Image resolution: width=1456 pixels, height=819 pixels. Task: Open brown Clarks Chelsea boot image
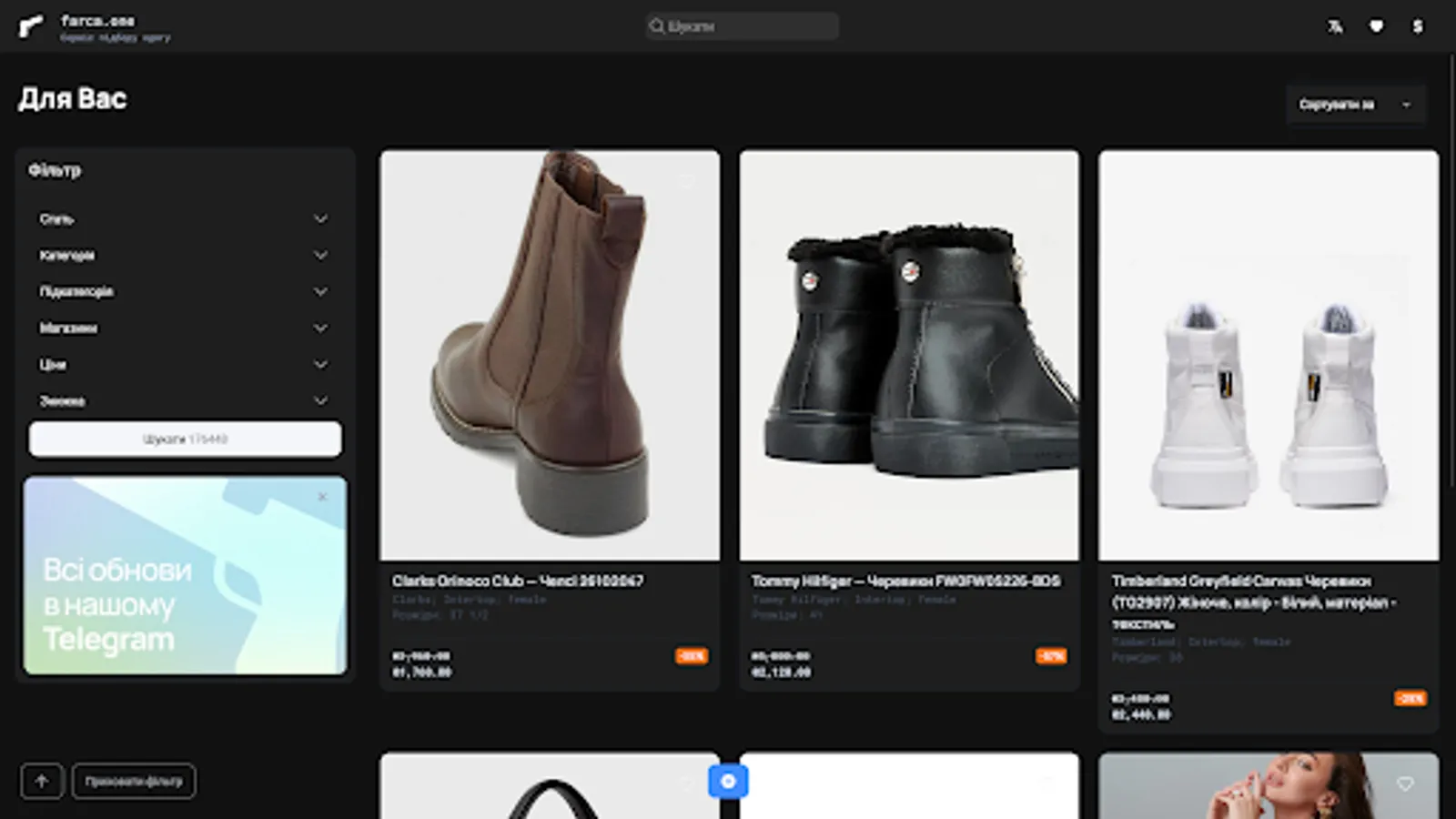550,355
